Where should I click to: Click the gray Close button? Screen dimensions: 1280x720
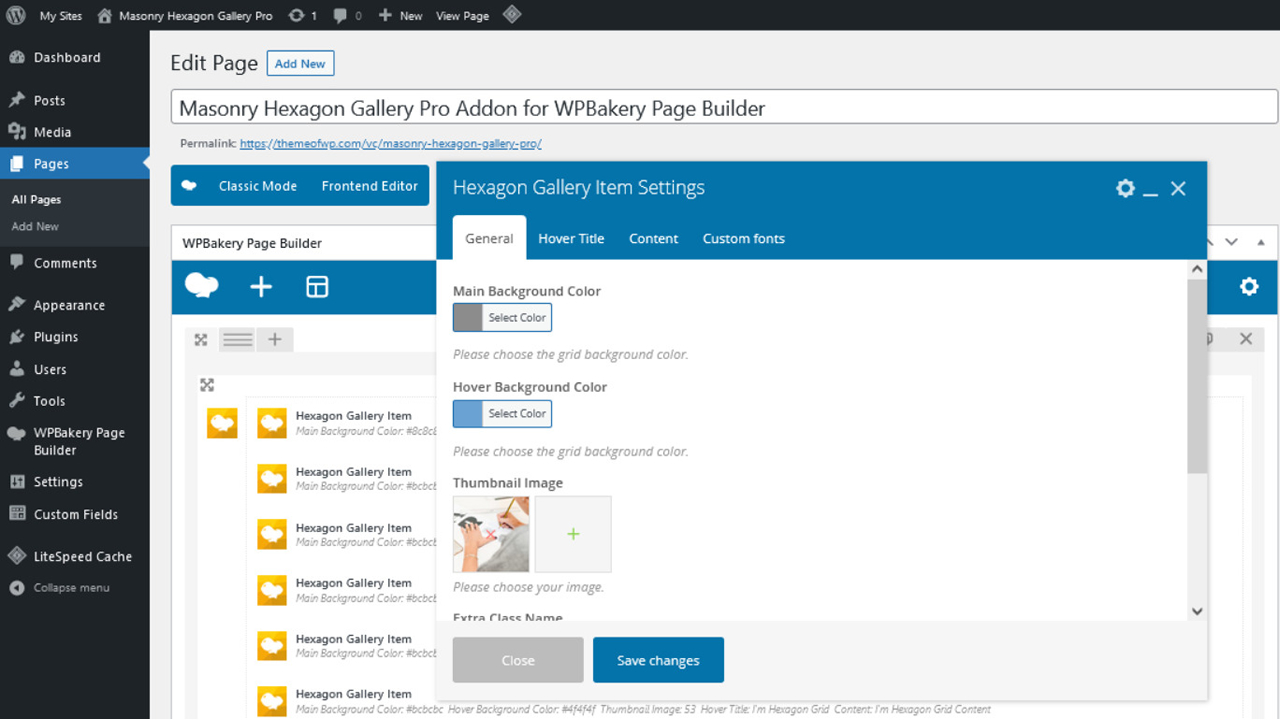click(x=518, y=660)
